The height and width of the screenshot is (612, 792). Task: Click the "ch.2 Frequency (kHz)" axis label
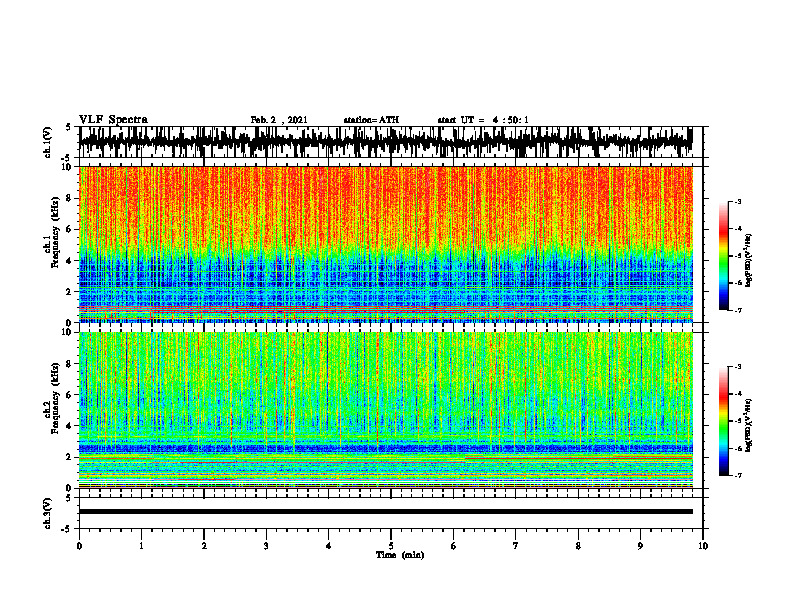tap(52, 398)
